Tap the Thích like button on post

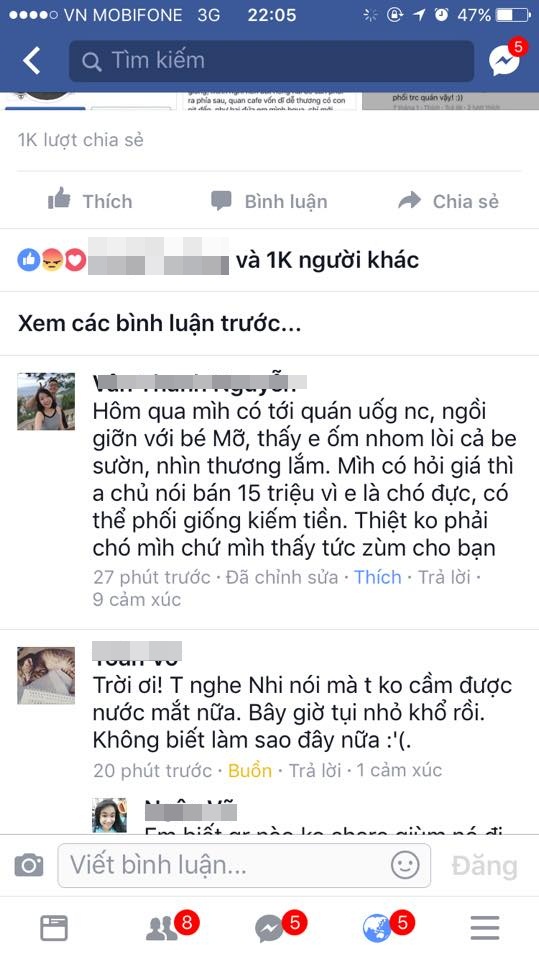90,201
